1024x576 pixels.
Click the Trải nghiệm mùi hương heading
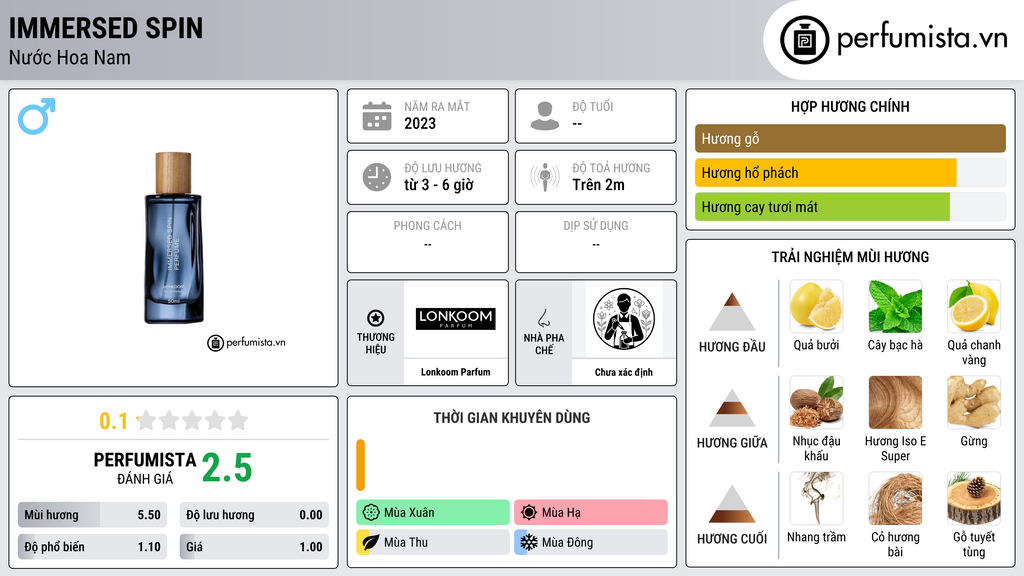click(x=850, y=257)
